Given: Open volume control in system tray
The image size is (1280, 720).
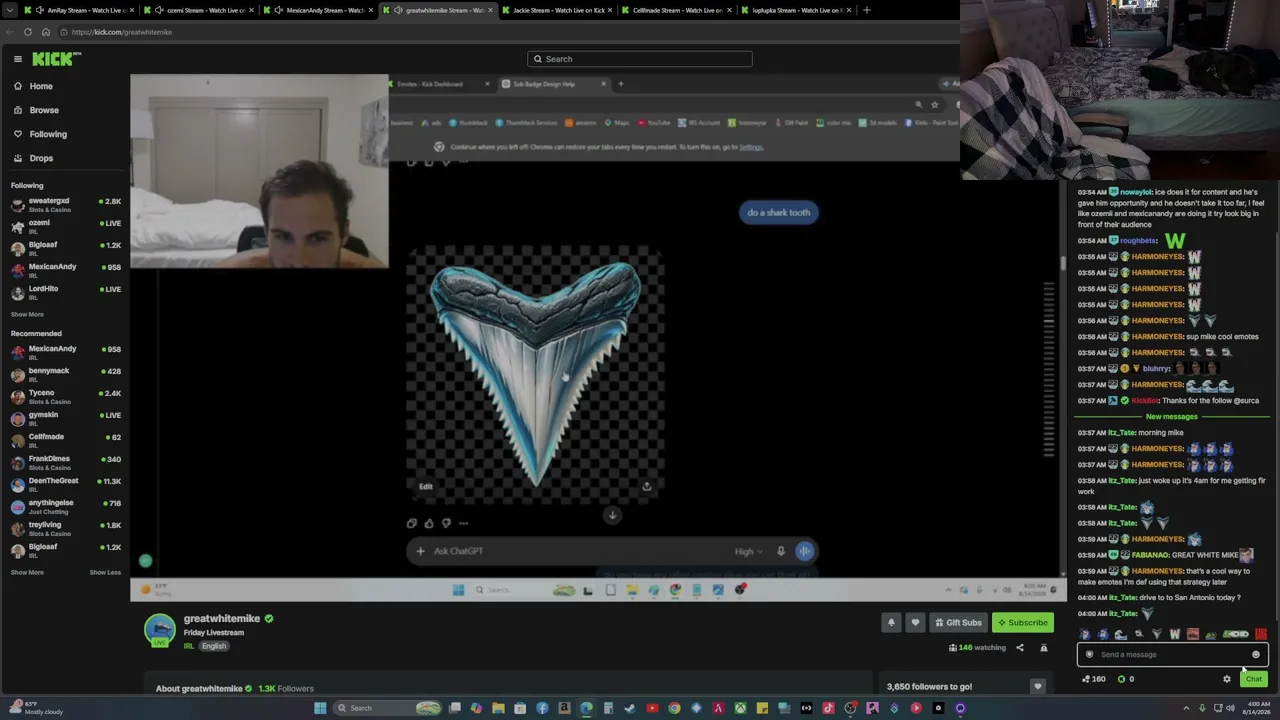Looking at the screenshot, I should (1229, 709).
